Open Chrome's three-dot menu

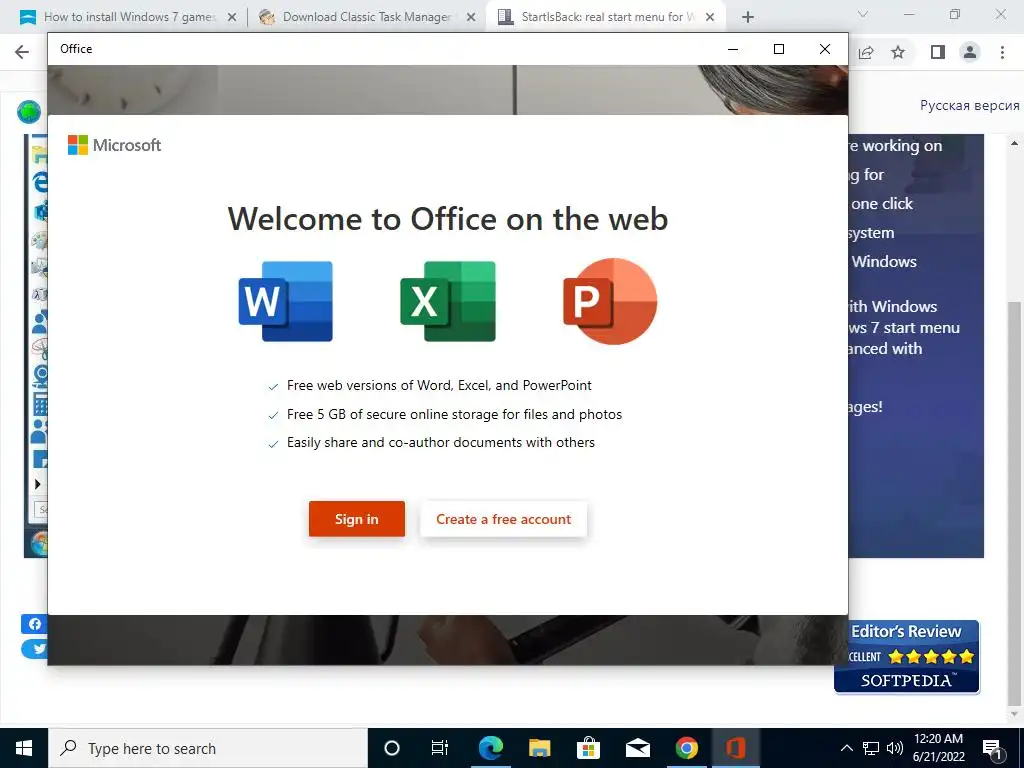[x=1002, y=52]
